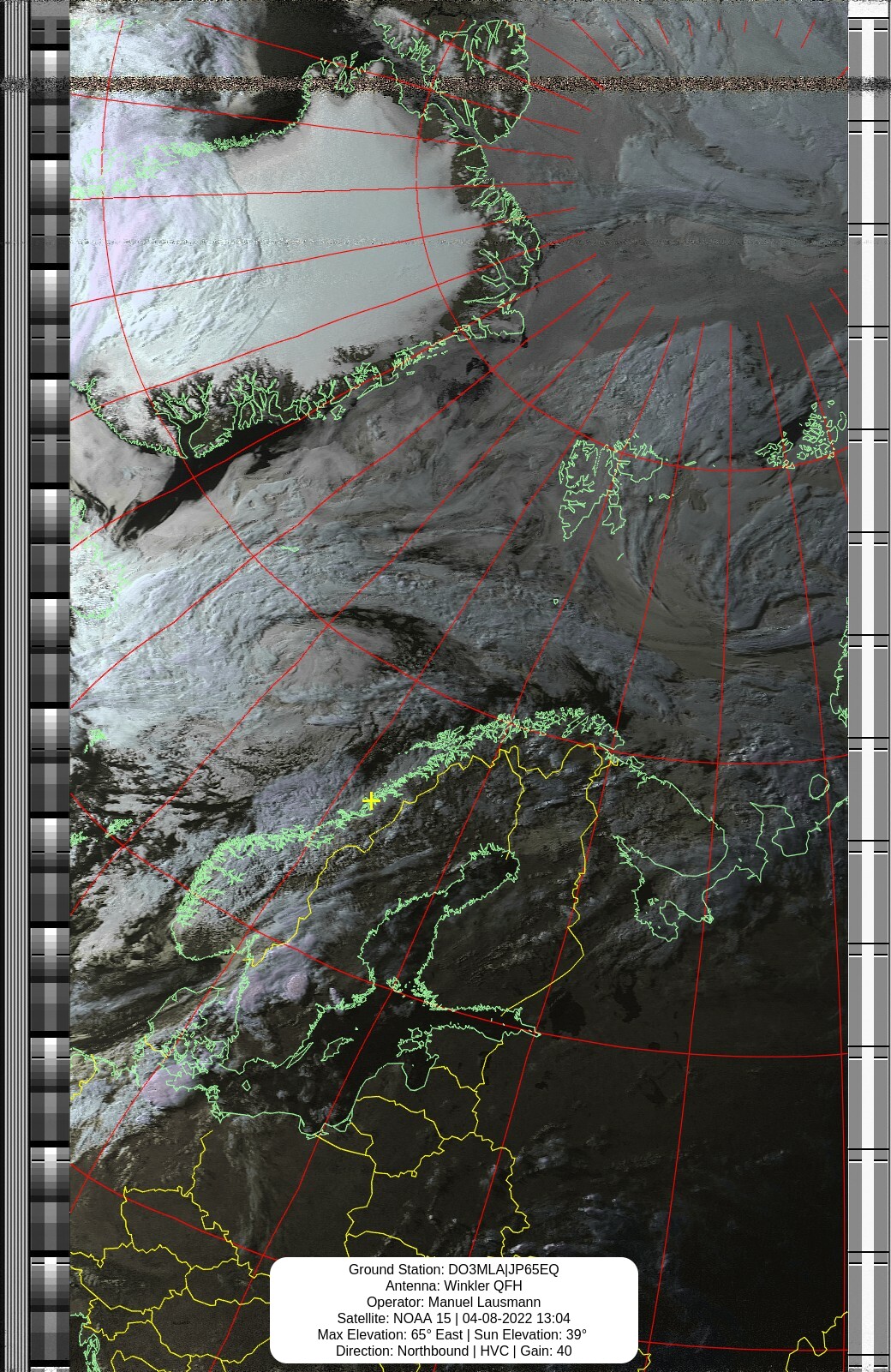Click the northern Norway coastline outline
Image resolution: width=891 pixels, height=1372 pixels.
(x=514, y=728)
